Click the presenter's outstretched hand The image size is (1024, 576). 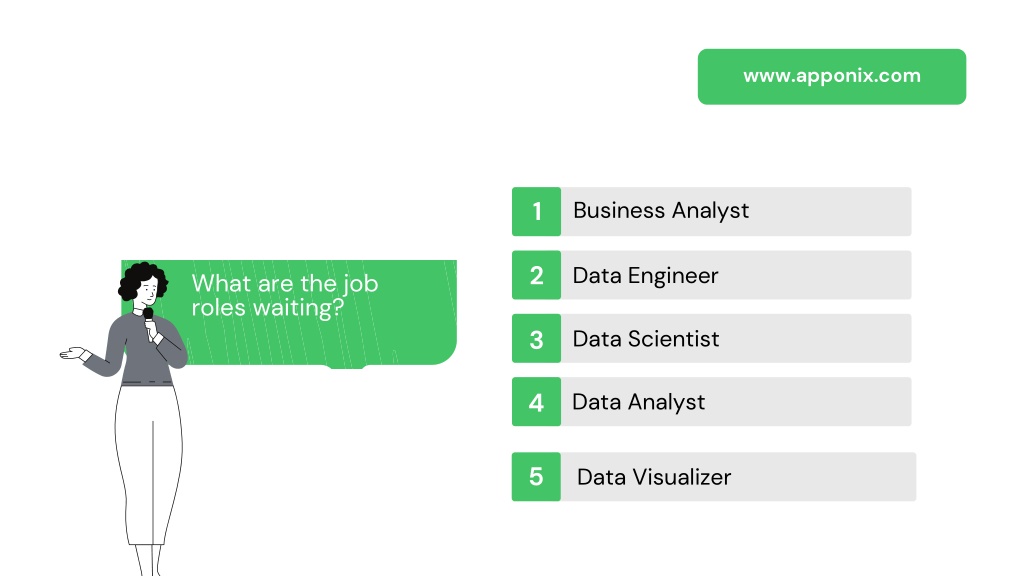tap(72, 354)
